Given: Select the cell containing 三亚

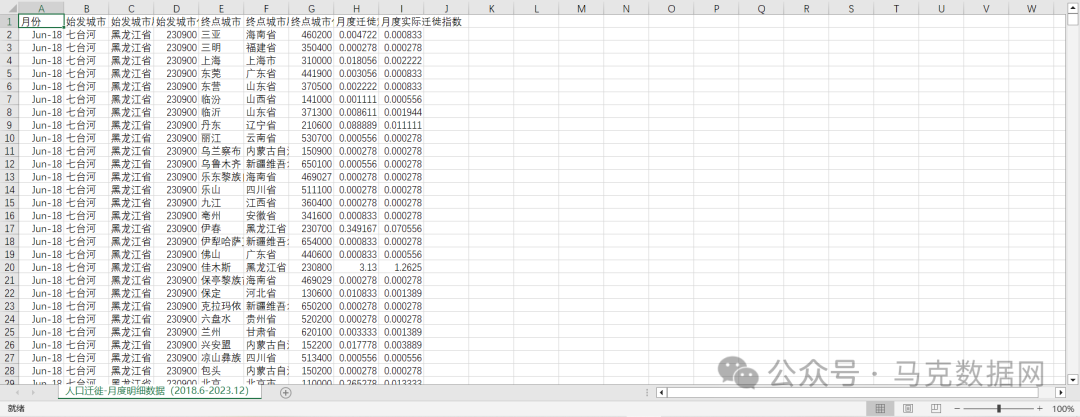Looking at the screenshot, I should pos(221,34).
